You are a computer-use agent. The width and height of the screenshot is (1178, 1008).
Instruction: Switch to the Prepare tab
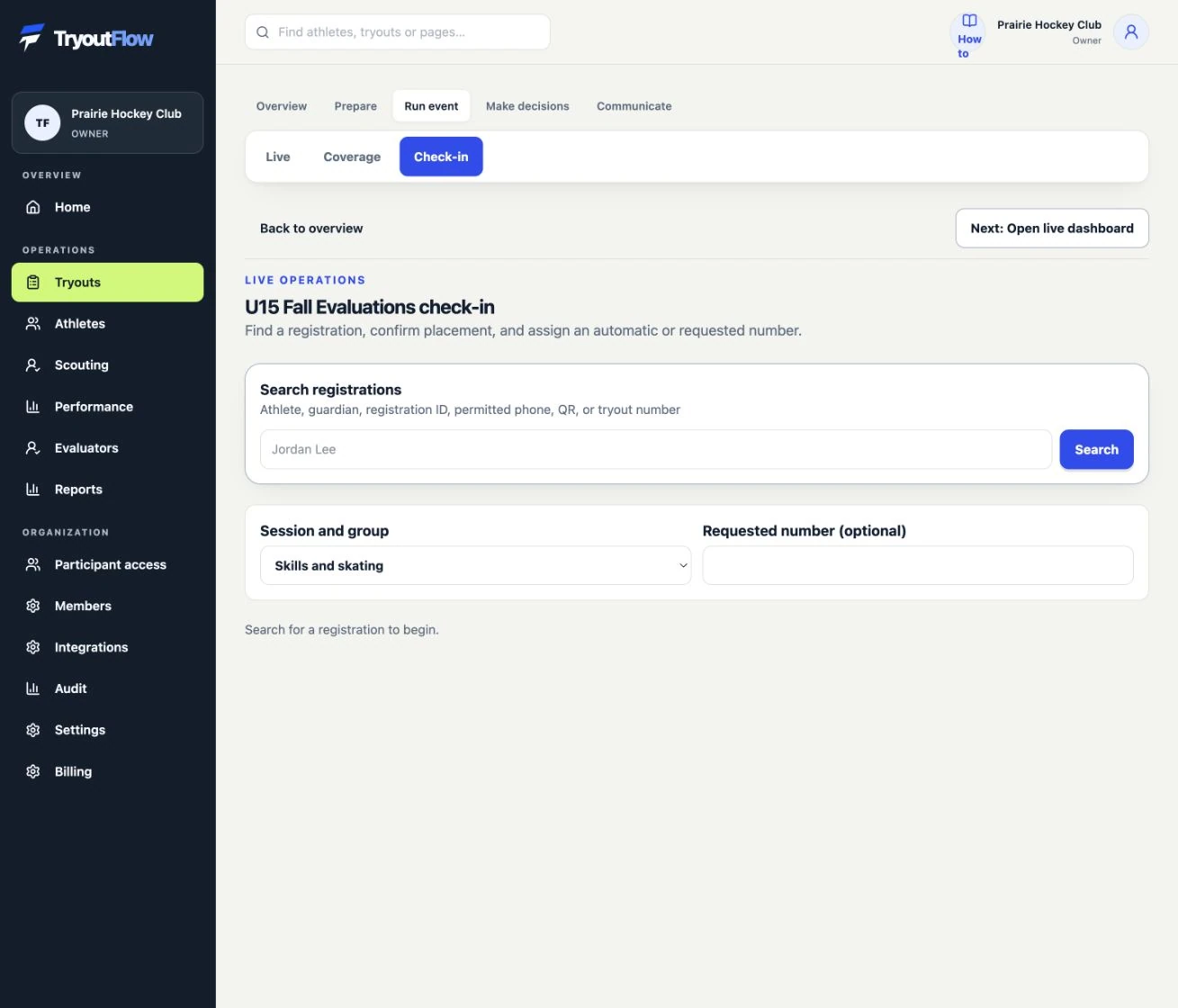tap(355, 106)
